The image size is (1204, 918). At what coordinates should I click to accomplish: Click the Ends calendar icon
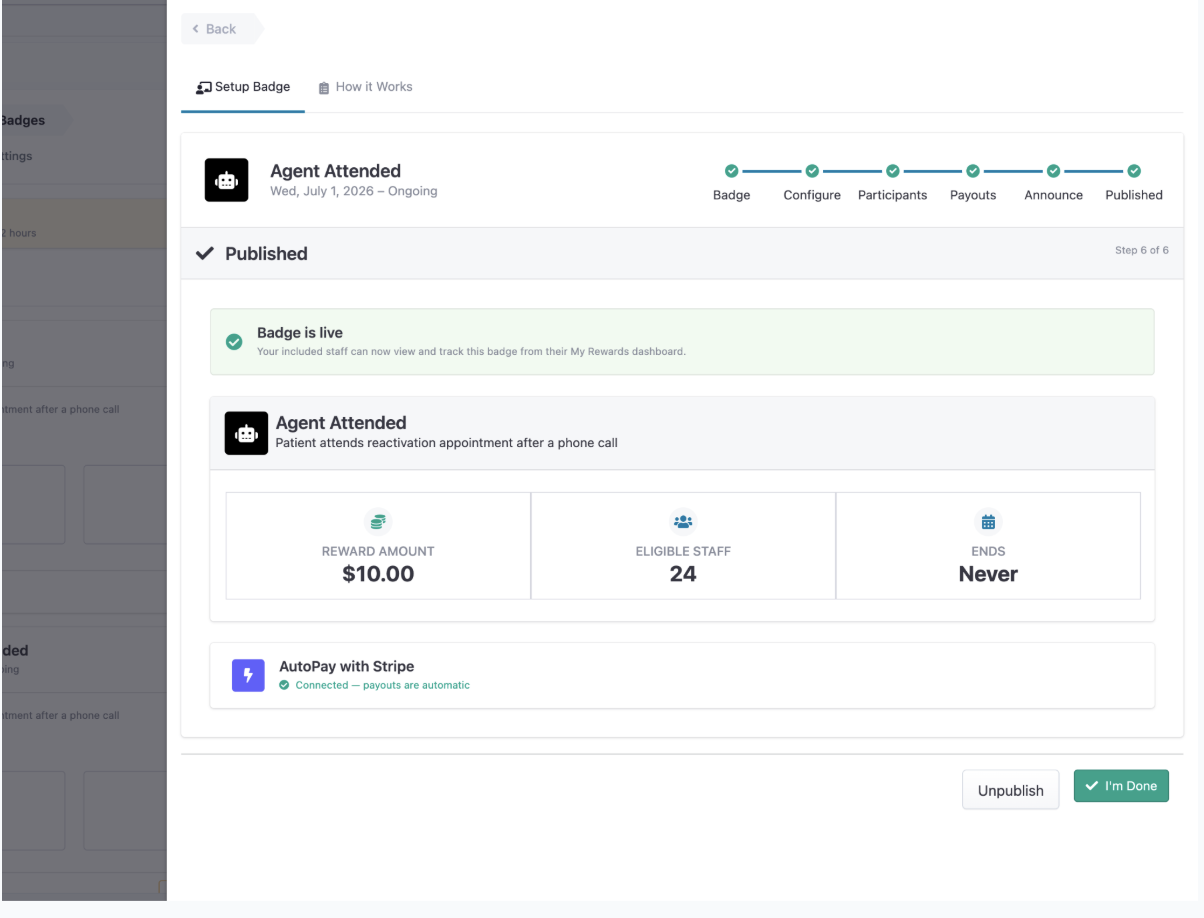988,522
